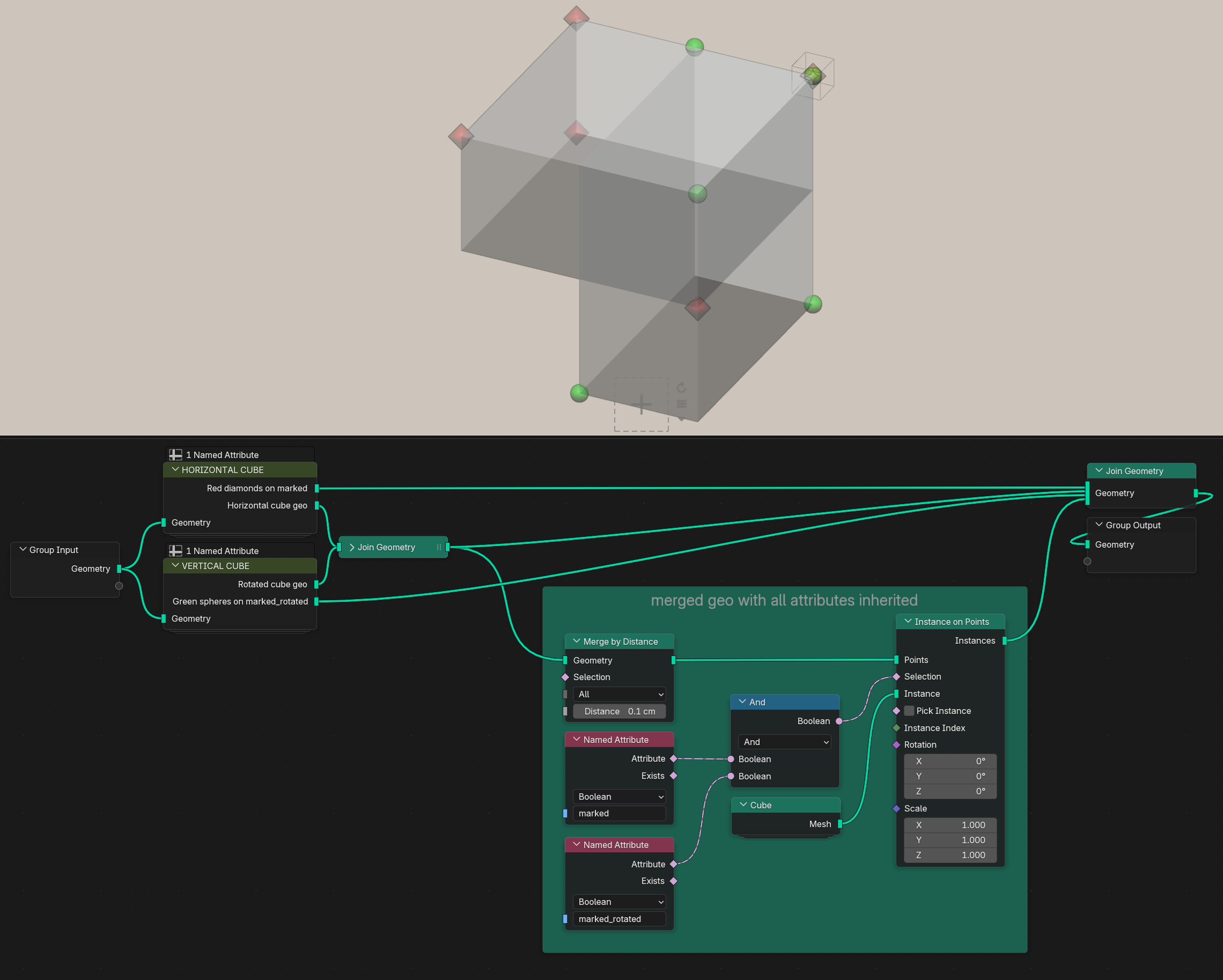The image size is (1223, 980).
Task: Click the empty socket on Group Input
Action: click(x=119, y=586)
